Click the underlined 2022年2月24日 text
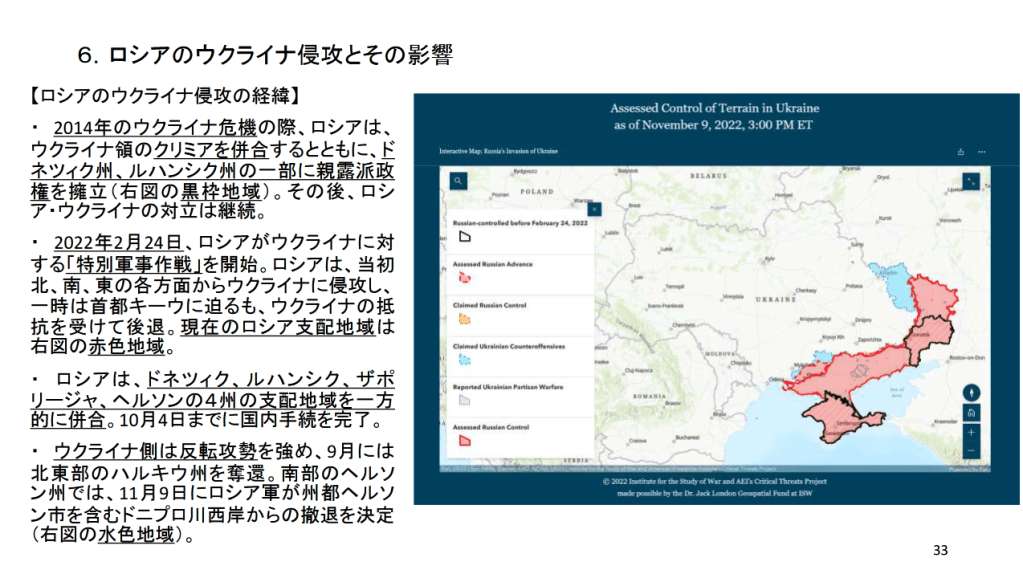Screen dimensions: 1023x574 pyautogui.click(x=117, y=243)
